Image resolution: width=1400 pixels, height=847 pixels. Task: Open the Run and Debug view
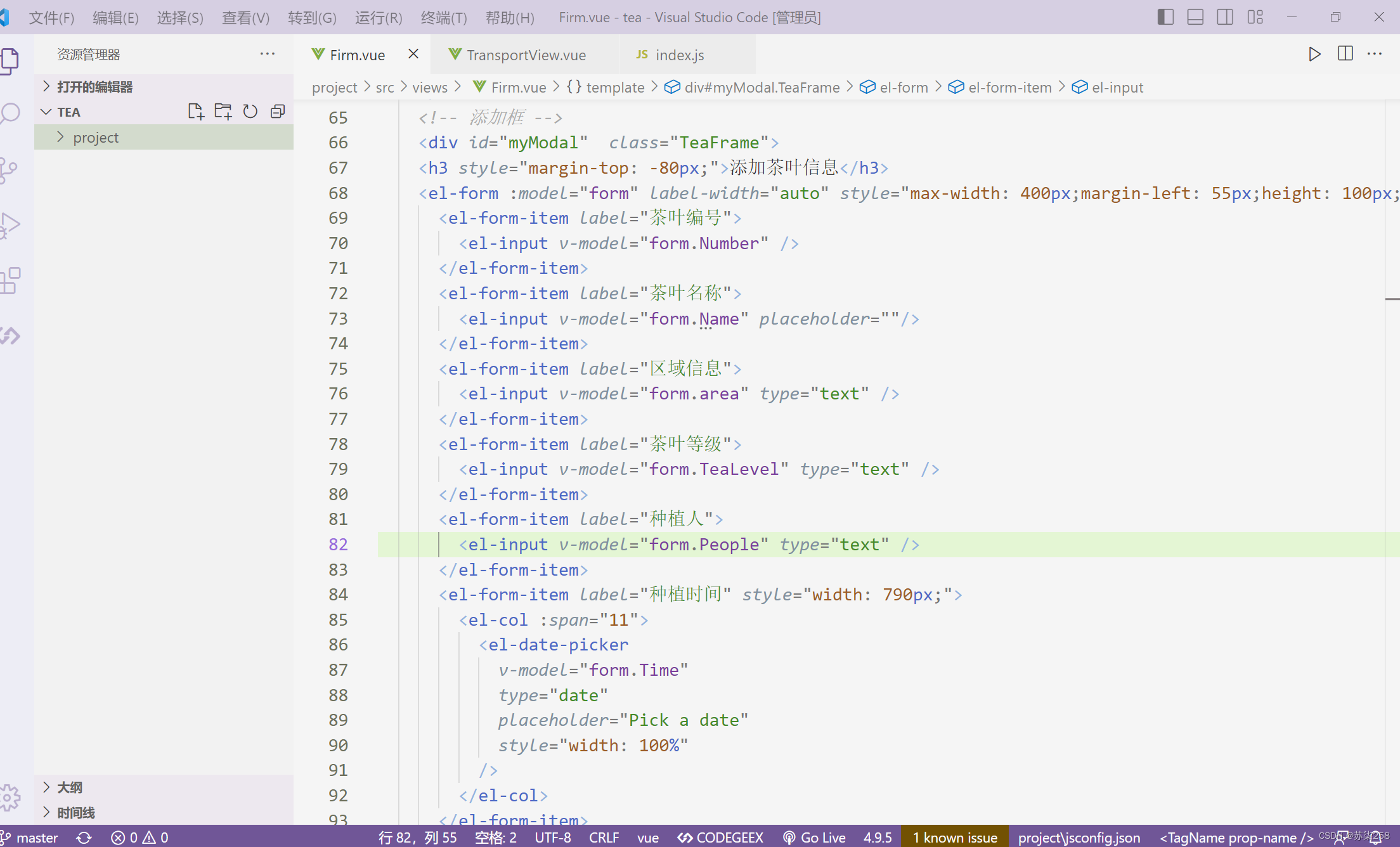[10, 224]
